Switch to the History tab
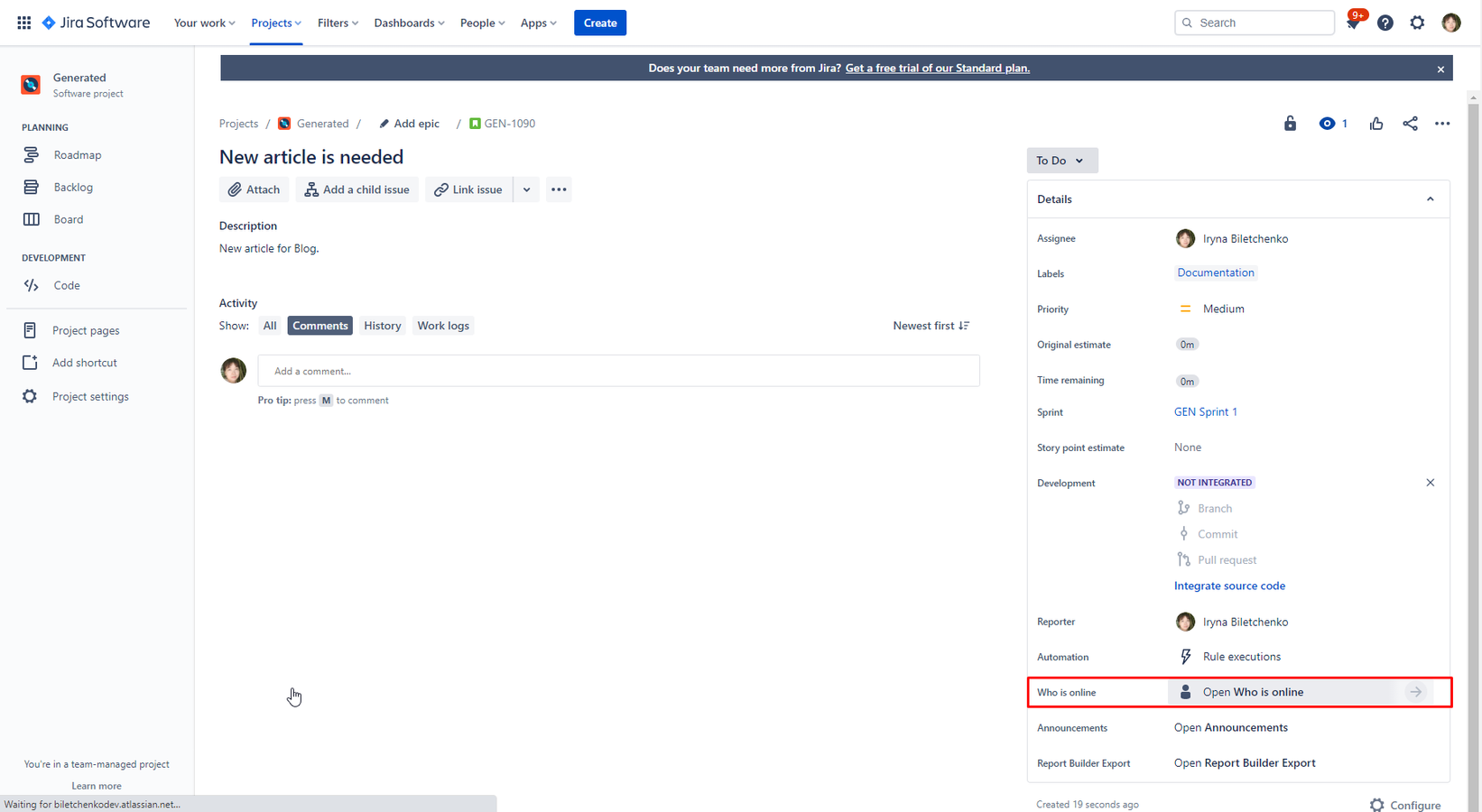Screen dimensions: 1482x812 click(383, 326)
